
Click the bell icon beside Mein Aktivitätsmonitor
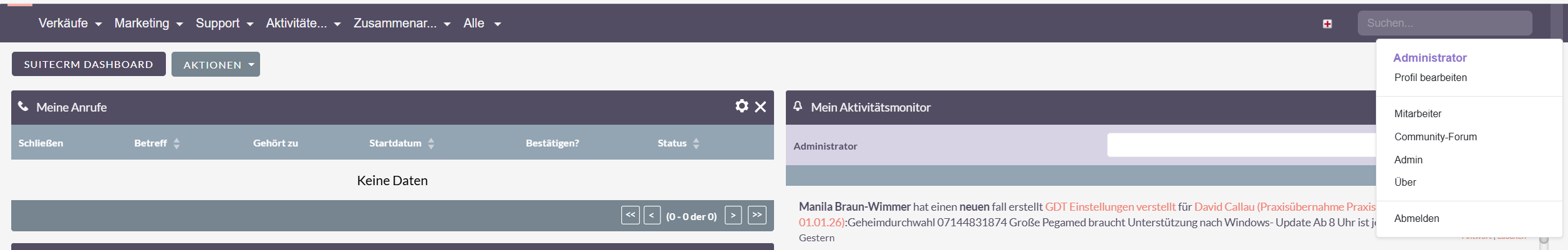coord(798,107)
